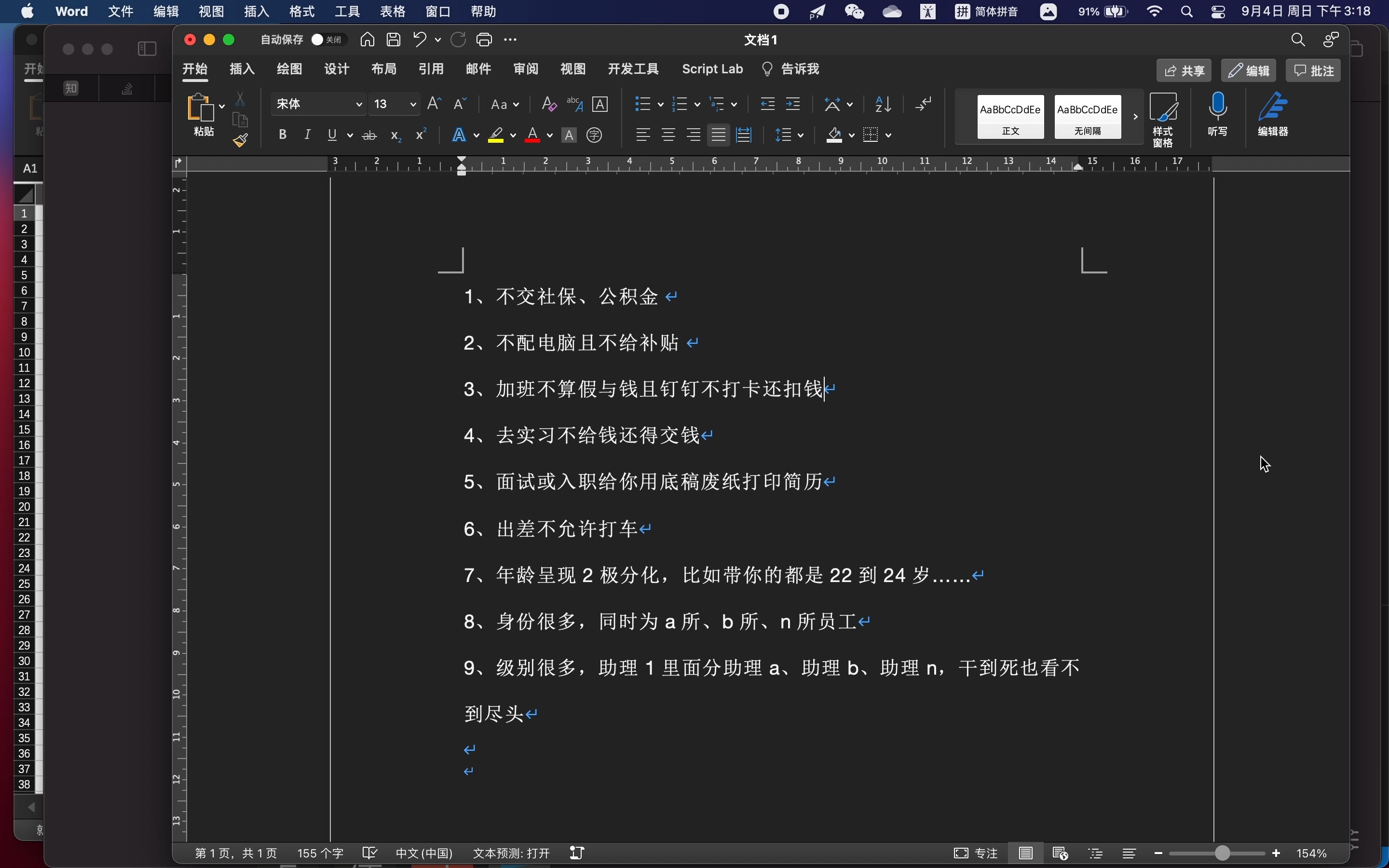Select the Italic formatting icon
Screen dimensions: 1389x868
coord(307,134)
